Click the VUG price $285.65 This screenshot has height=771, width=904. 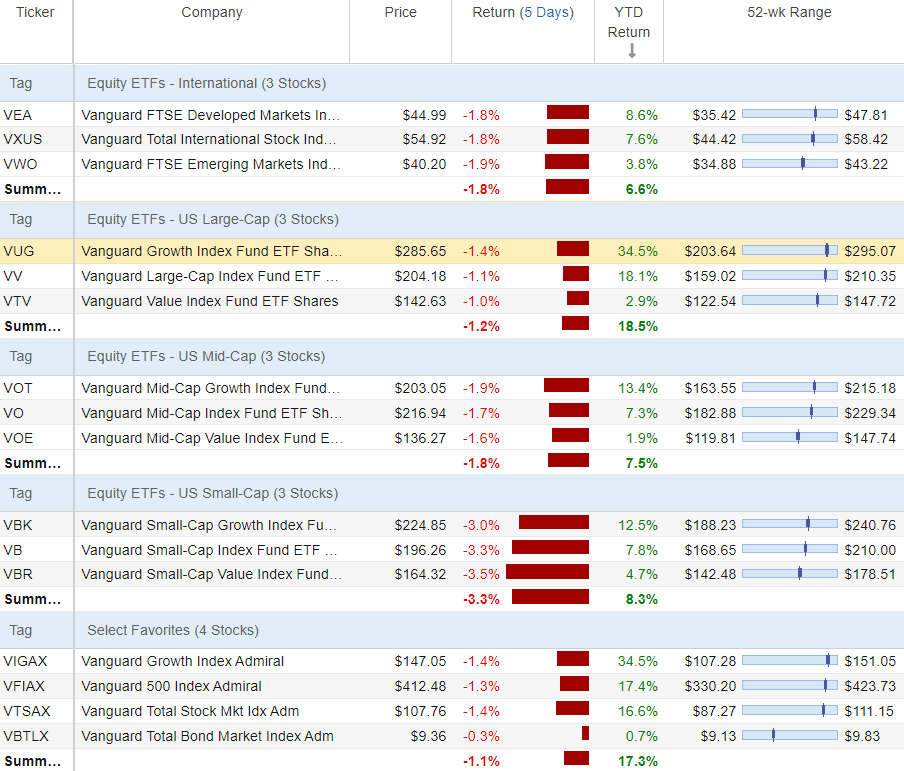420,251
